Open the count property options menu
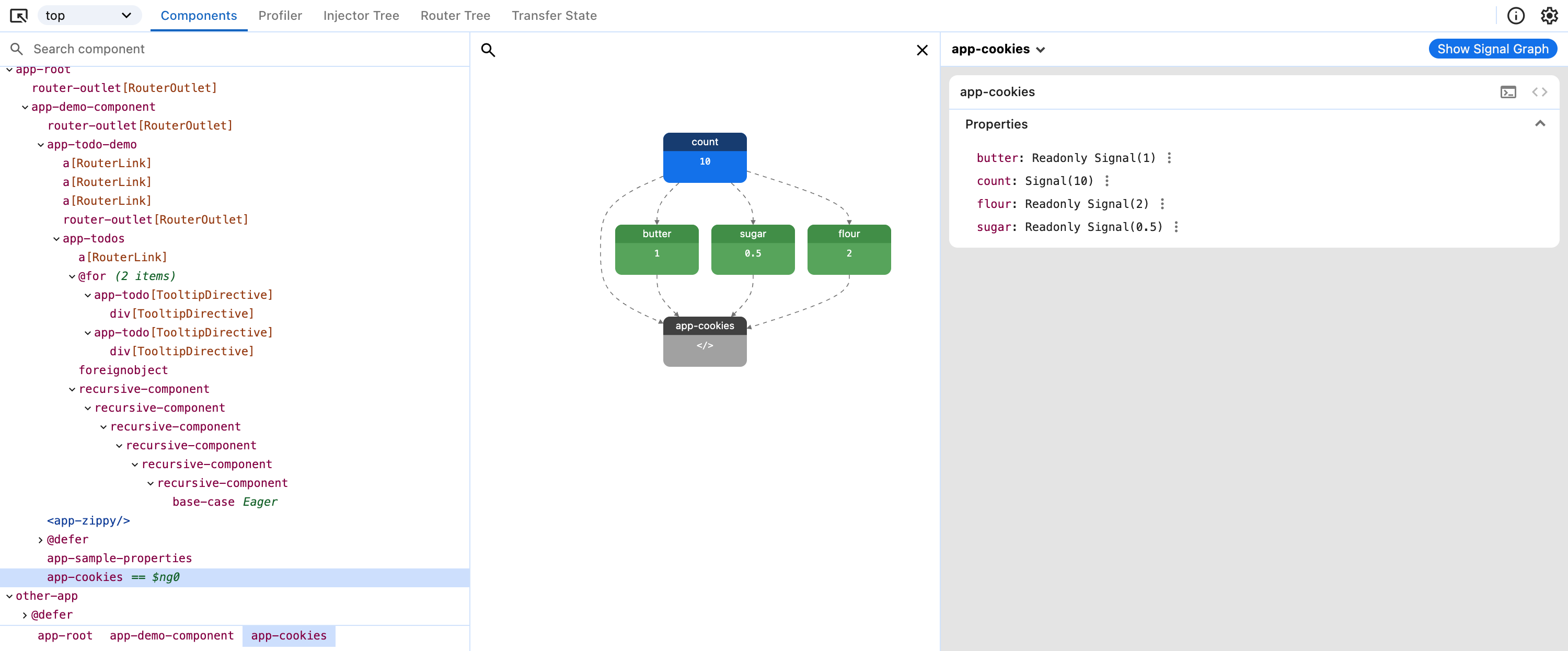 1106,181
